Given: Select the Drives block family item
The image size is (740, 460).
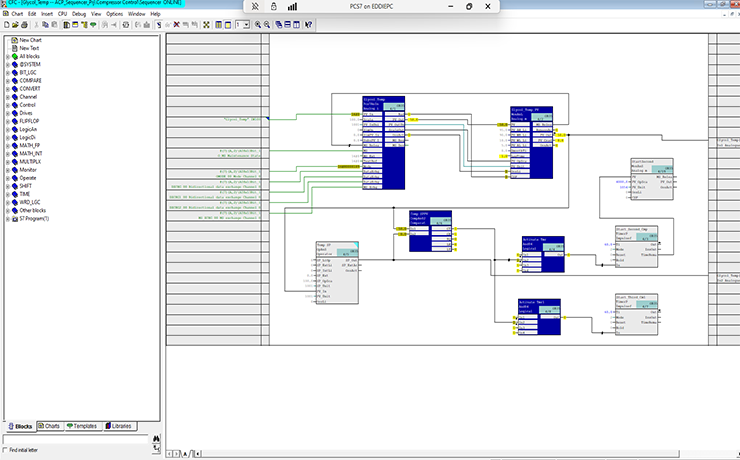Looking at the screenshot, I should point(28,113).
